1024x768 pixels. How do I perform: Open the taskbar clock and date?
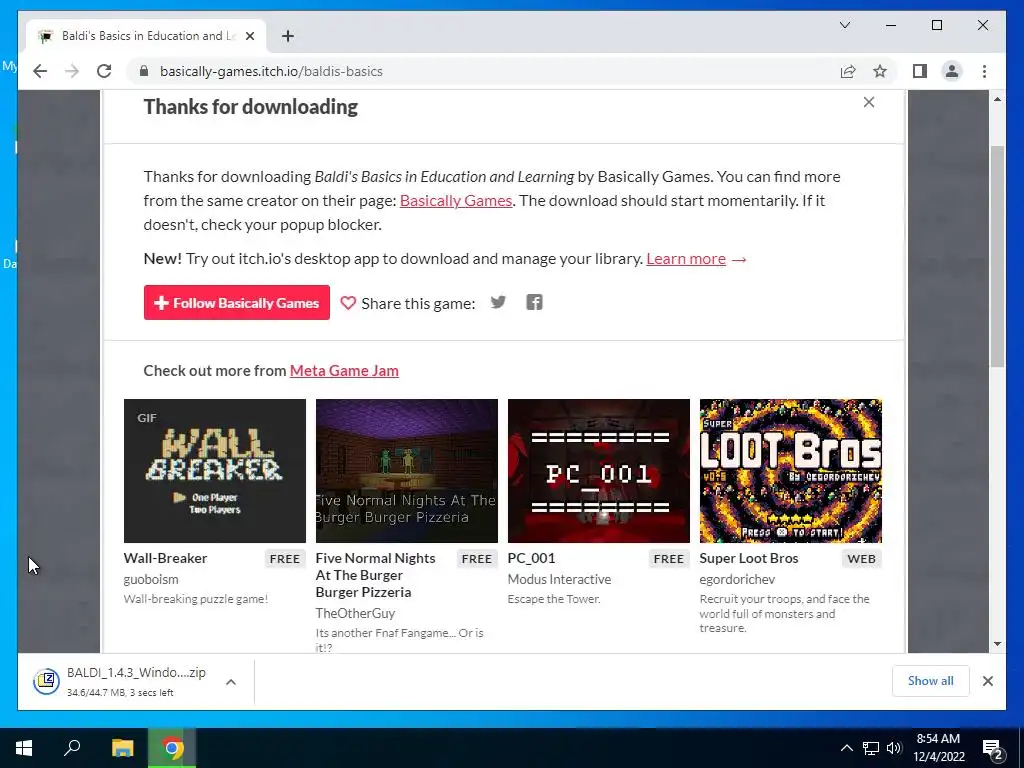pyautogui.click(x=938, y=748)
